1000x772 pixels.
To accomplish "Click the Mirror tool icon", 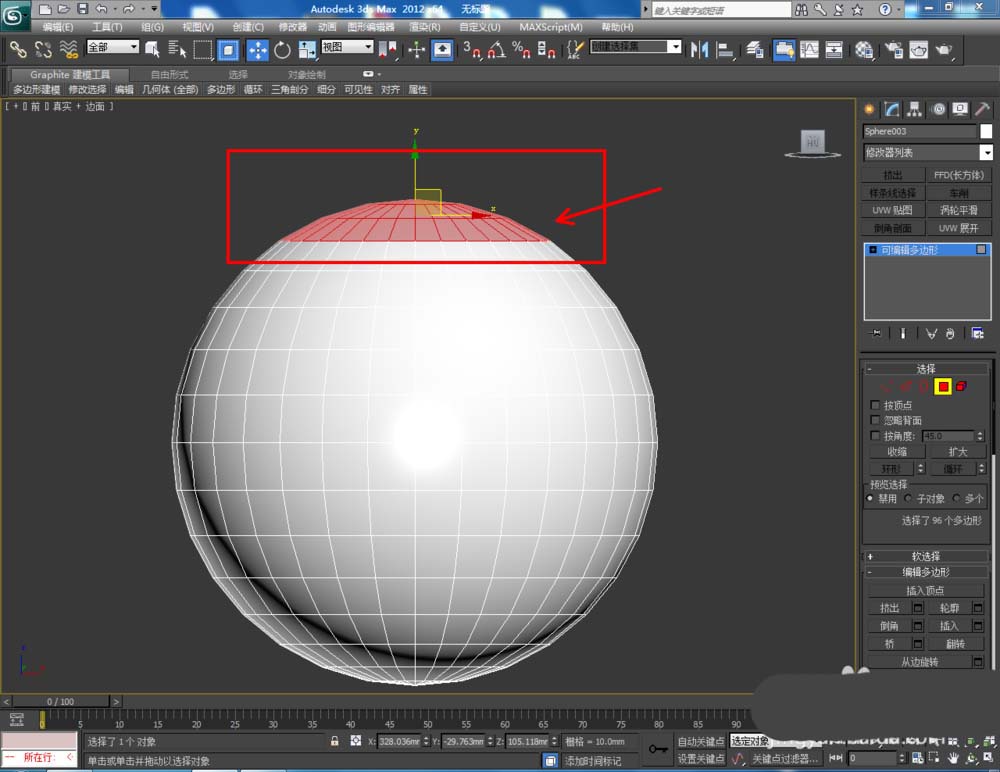I will click(x=700, y=49).
